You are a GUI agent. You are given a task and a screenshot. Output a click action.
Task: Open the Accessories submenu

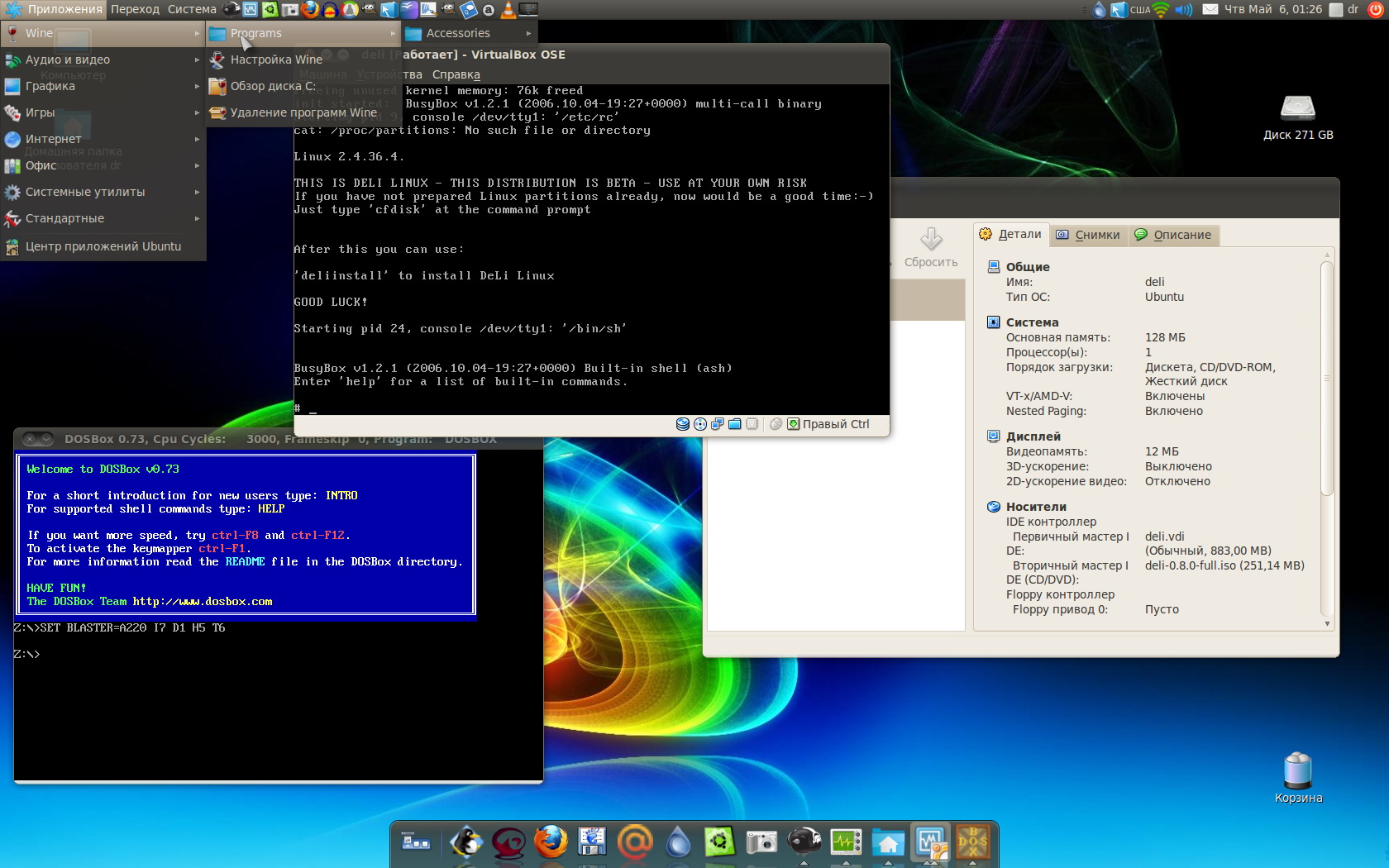[x=470, y=33]
